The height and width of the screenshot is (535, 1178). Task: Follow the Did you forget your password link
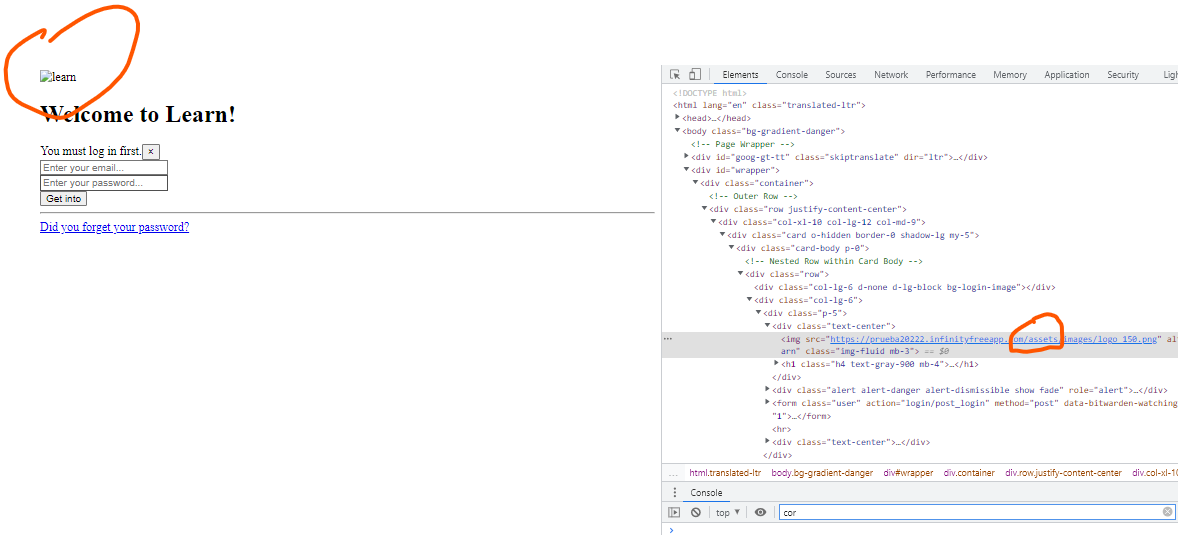[x=114, y=227]
